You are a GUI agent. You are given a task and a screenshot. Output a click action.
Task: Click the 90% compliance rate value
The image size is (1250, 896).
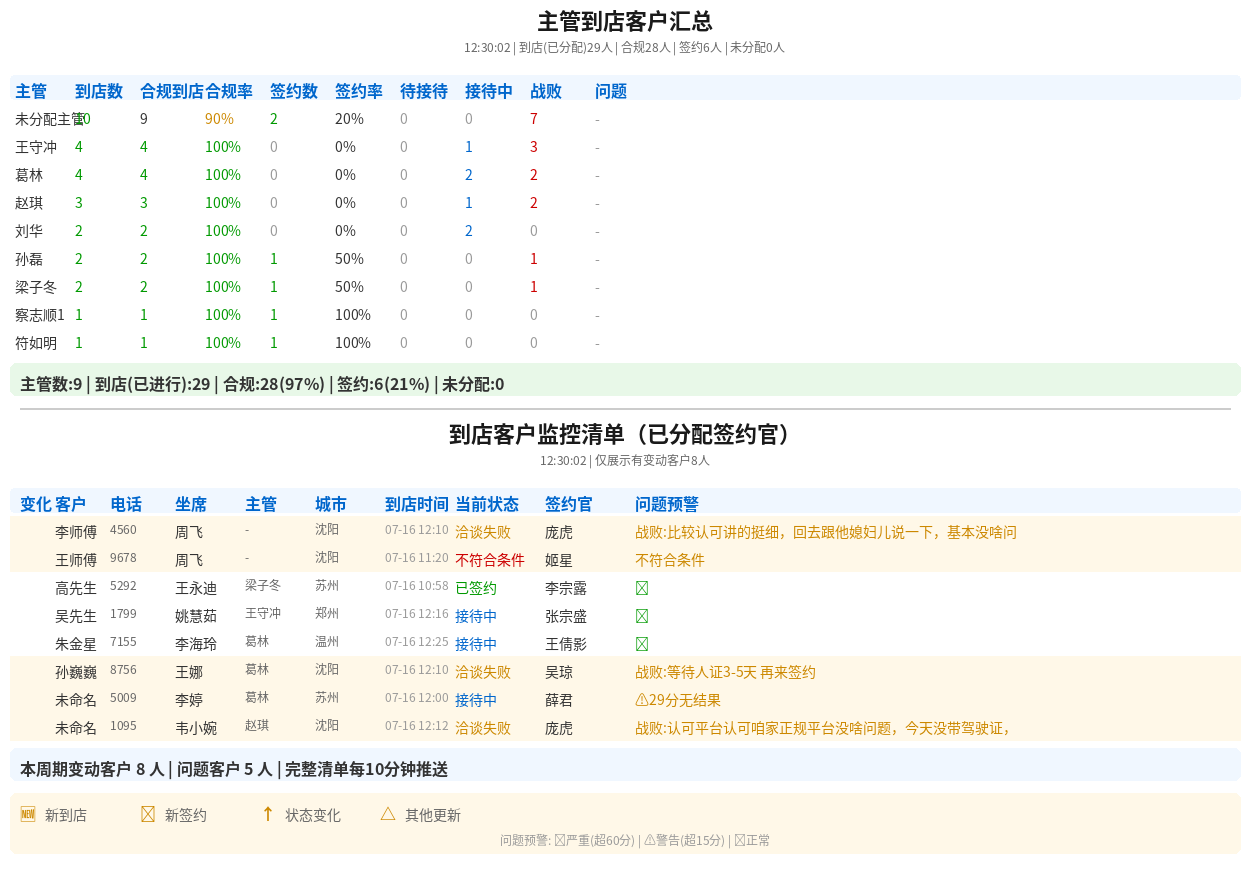[219, 119]
